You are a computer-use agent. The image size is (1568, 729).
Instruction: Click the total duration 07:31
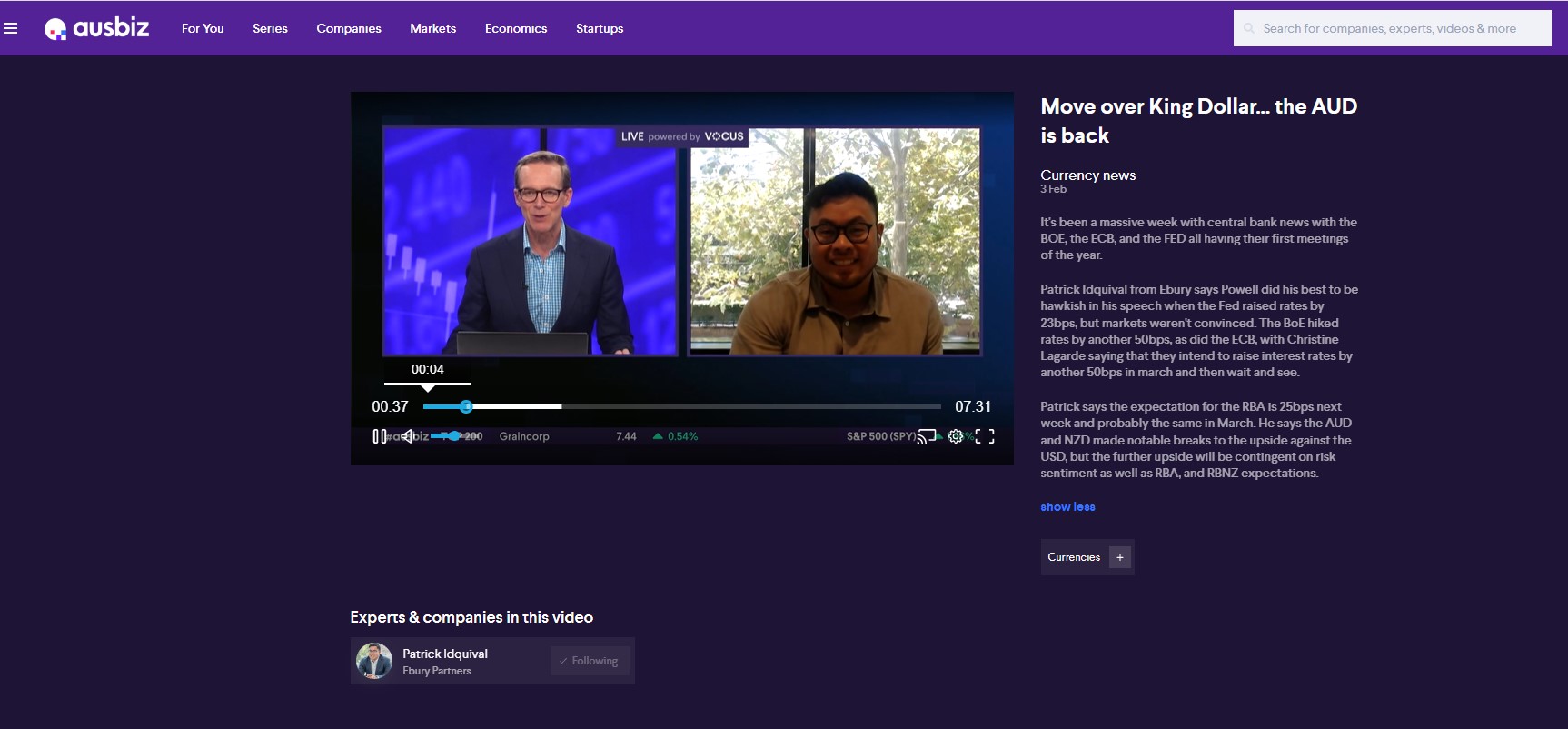(x=973, y=406)
